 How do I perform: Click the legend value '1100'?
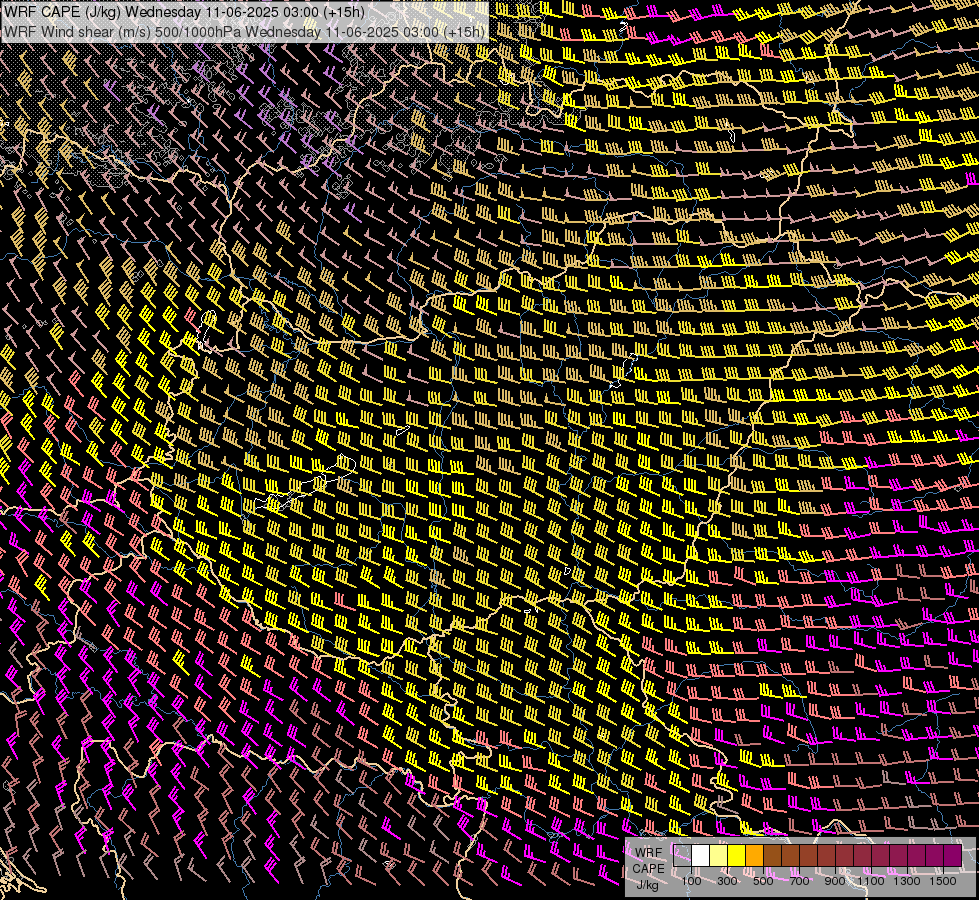(x=871, y=881)
